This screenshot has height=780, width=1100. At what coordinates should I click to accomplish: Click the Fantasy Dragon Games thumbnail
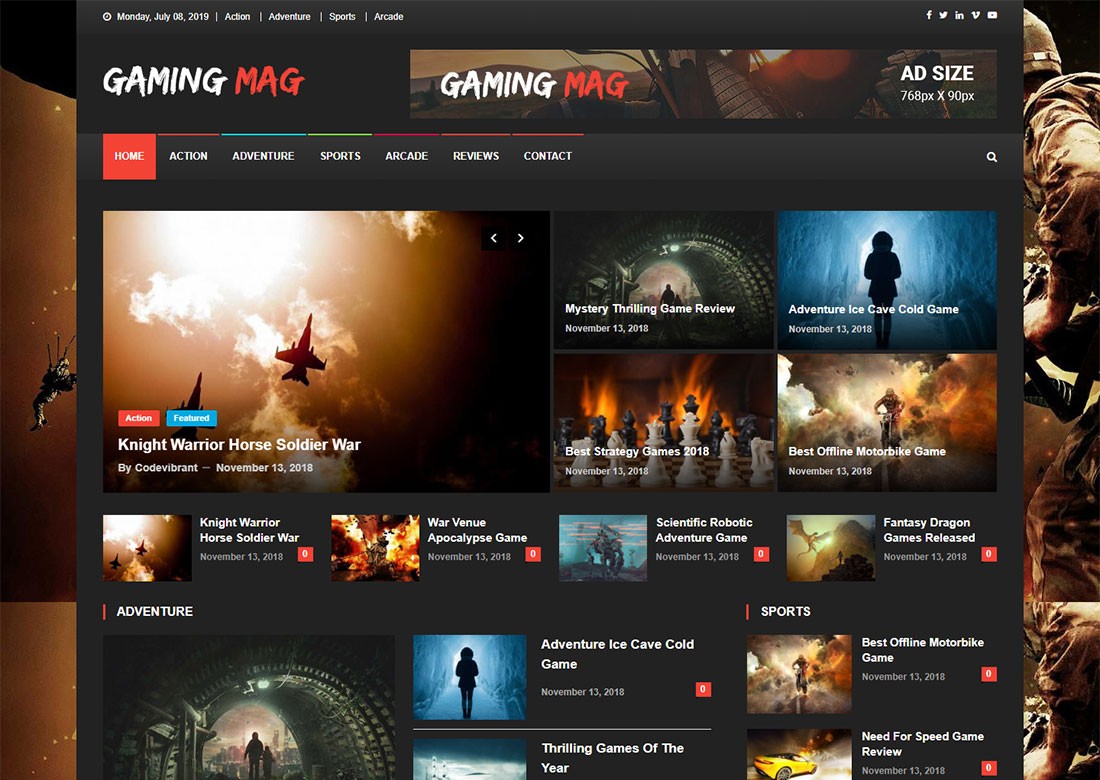pos(831,548)
